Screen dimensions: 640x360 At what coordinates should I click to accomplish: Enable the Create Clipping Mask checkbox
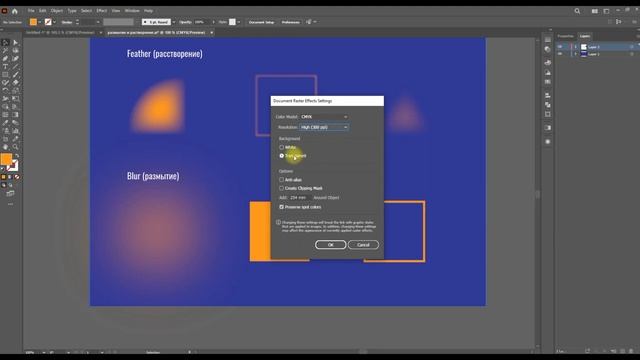pyautogui.click(x=282, y=188)
